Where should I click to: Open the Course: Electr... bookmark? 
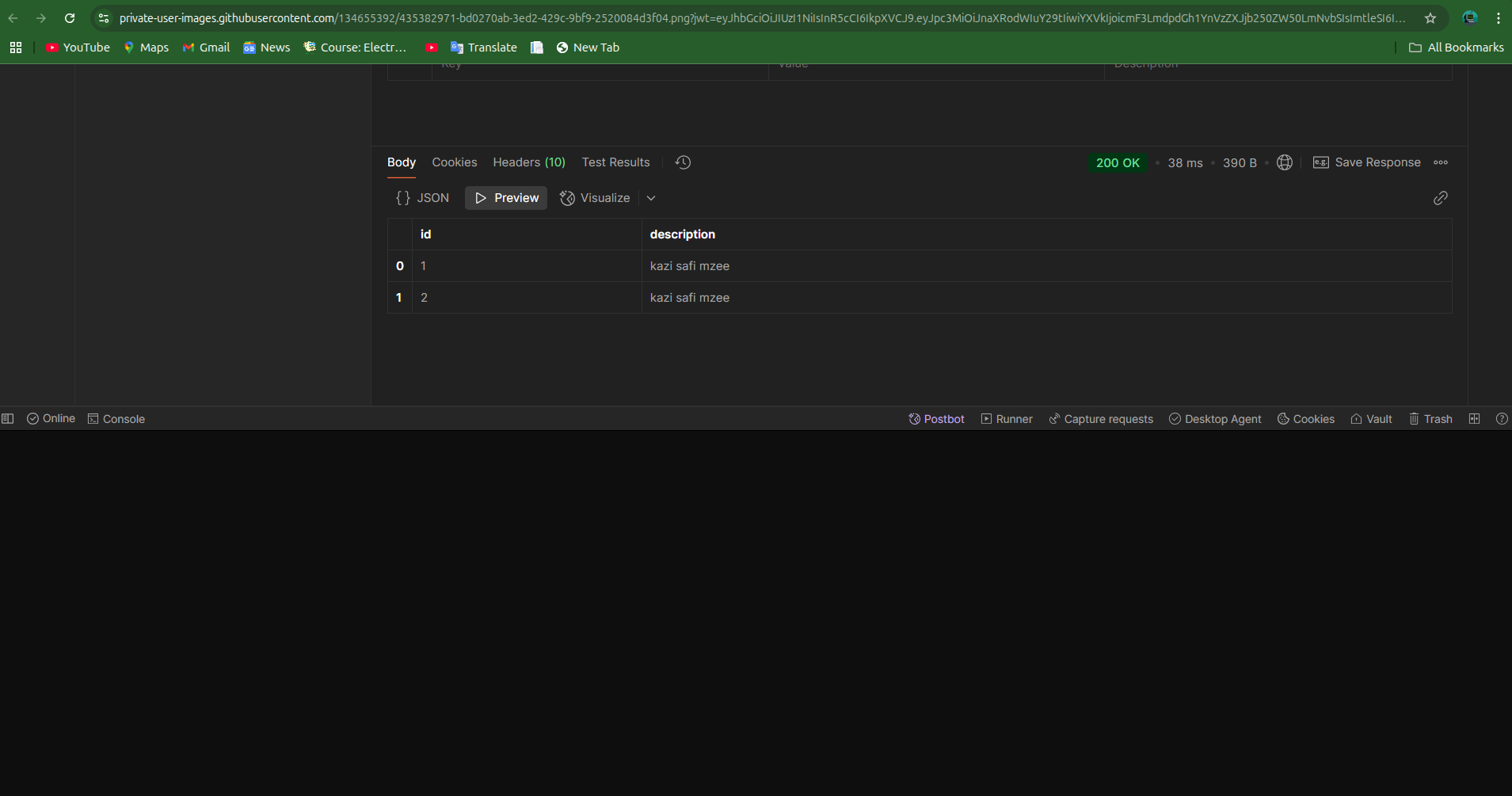[x=355, y=48]
